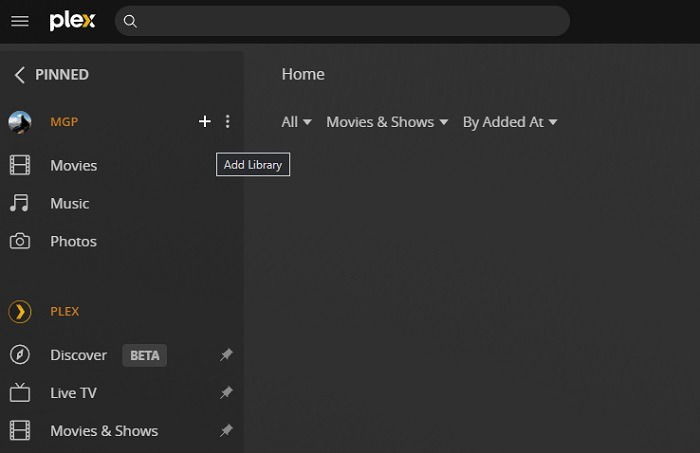Toggle the pin on Movies & Shows
The height and width of the screenshot is (453, 700).
226,431
